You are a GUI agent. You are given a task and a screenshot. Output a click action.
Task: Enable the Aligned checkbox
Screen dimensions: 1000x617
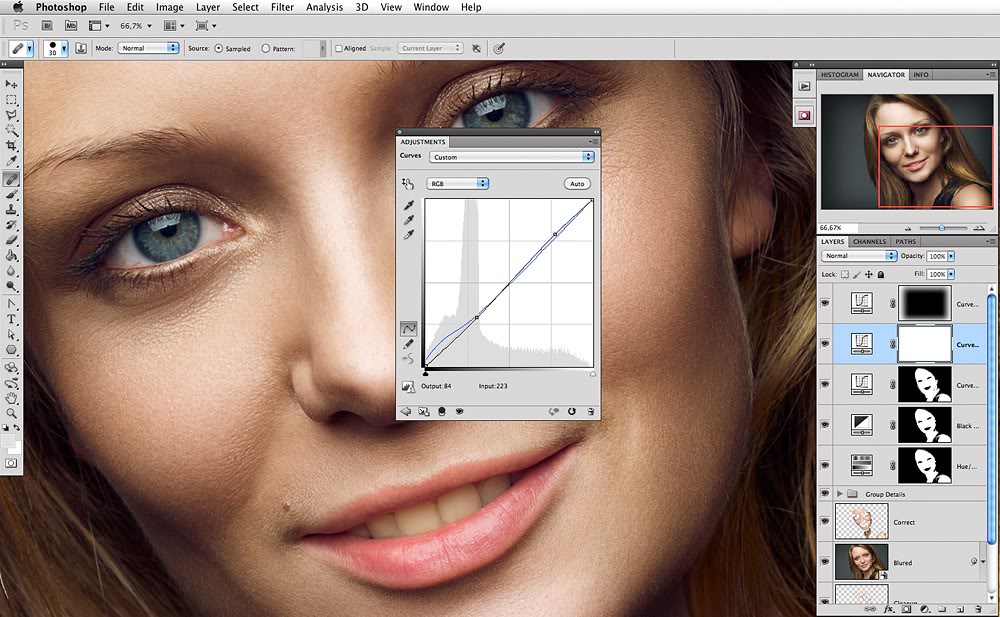click(x=339, y=48)
